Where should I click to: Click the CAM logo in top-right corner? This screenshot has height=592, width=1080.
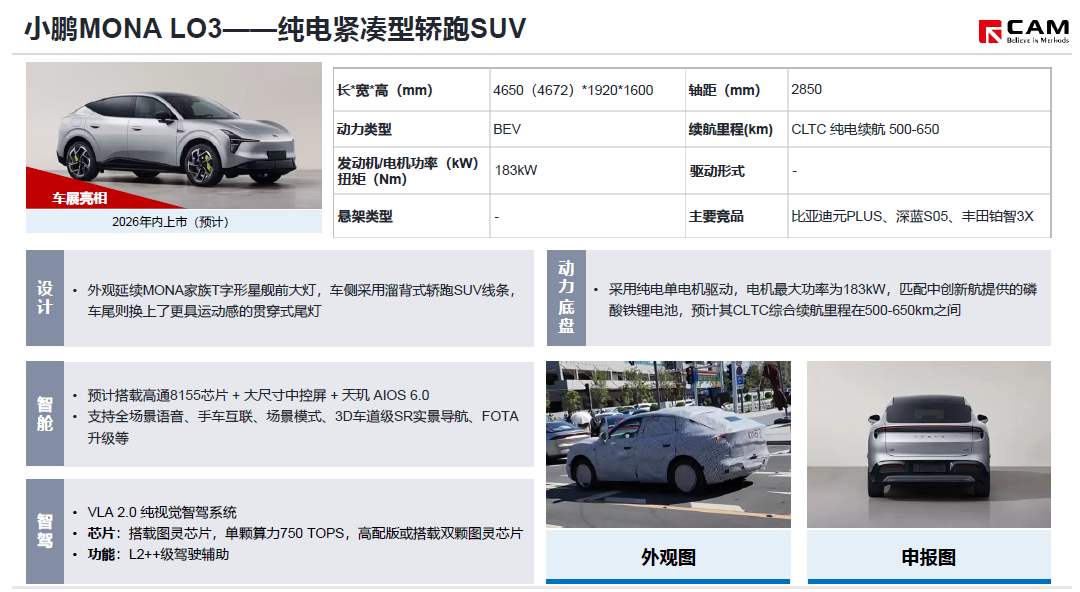[x=1024, y=31]
